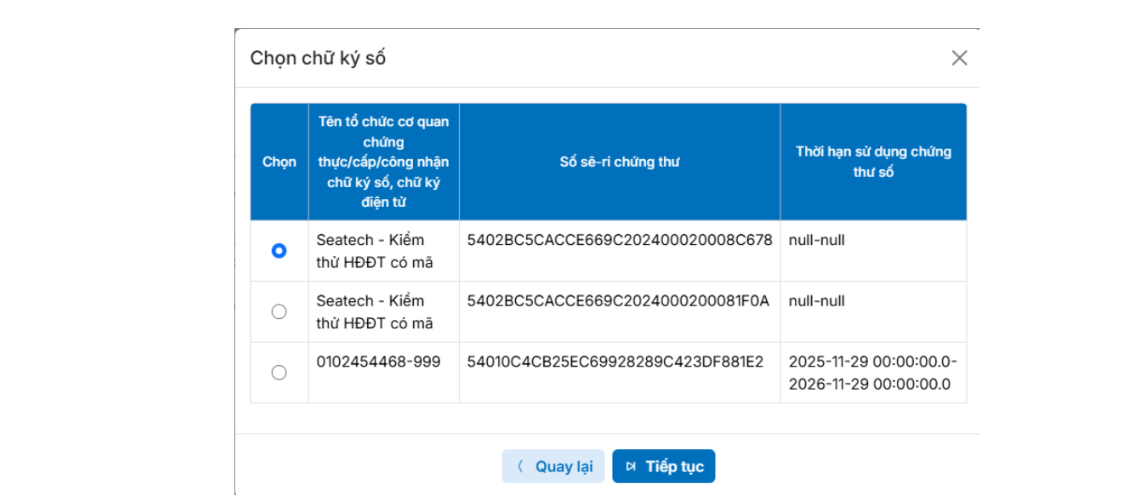Image resolution: width=1139 pixels, height=501 pixels.
Task: Click serial number 54010C4CB25EC69928289C423DF881E2
Action: point(615,362)
